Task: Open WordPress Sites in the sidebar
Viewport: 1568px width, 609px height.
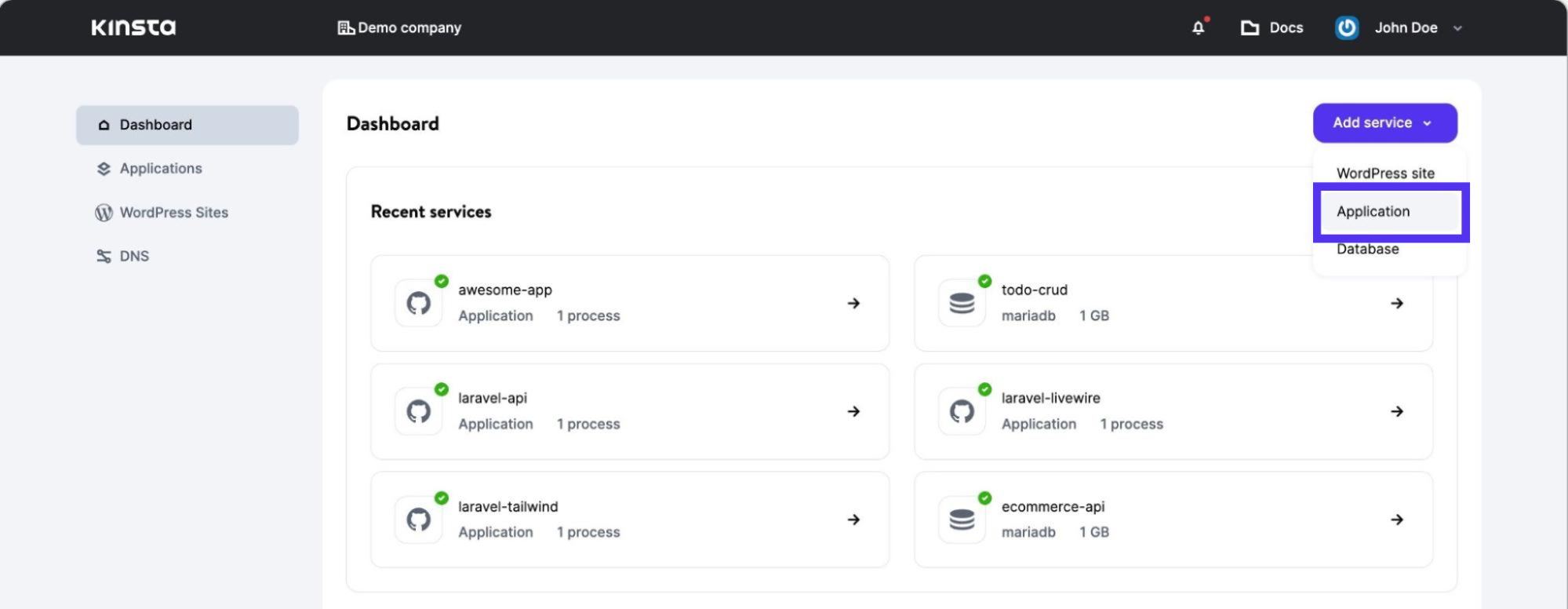Action: point(173,213)
